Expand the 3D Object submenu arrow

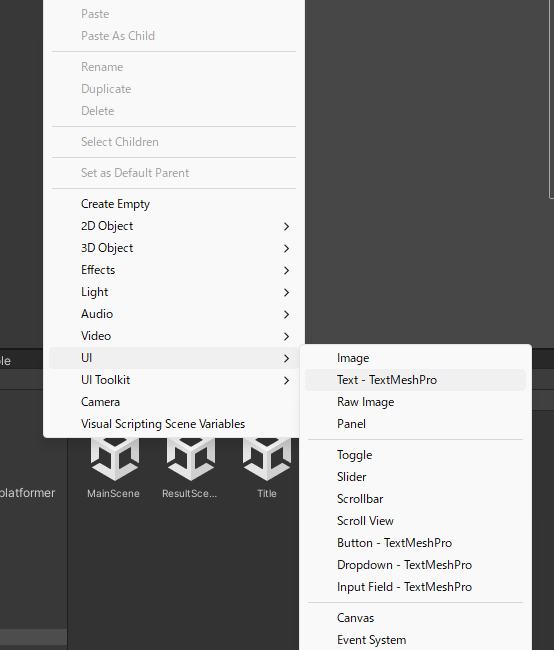[287, 248]
